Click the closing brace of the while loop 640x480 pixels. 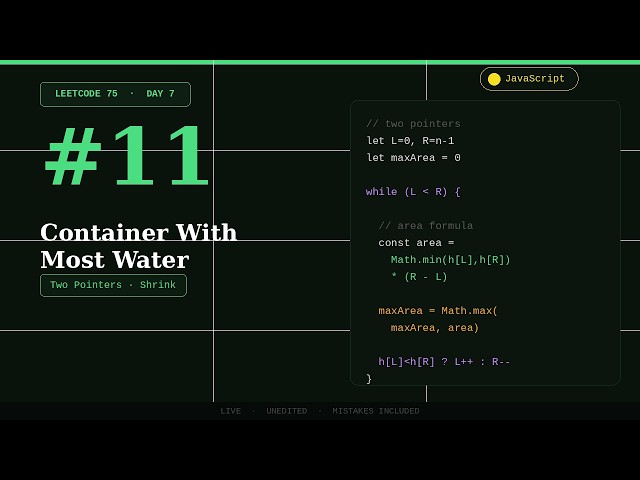[369, 379]
